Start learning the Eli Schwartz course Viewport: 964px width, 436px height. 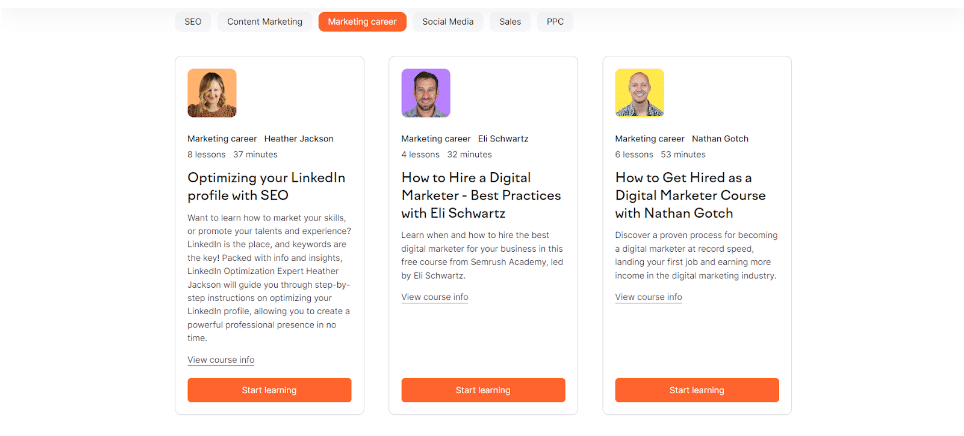click(483, 390)
